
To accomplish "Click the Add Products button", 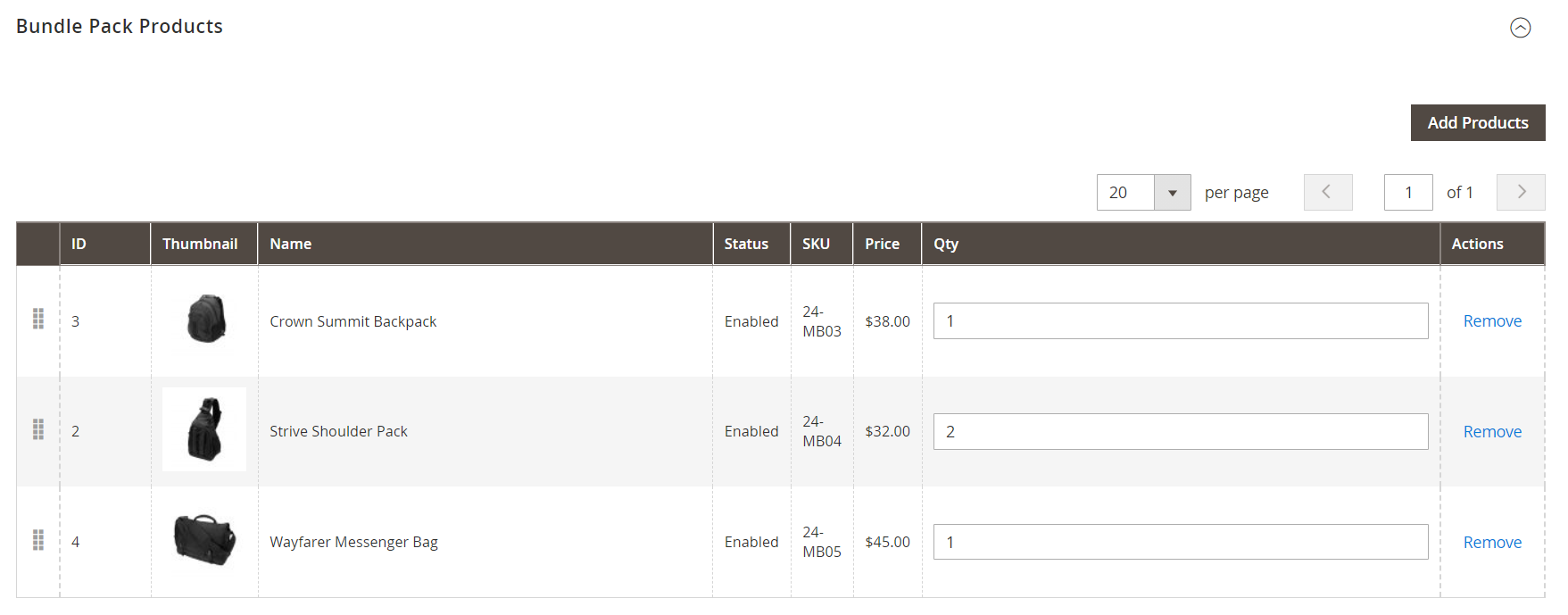I will [1477, 123].
